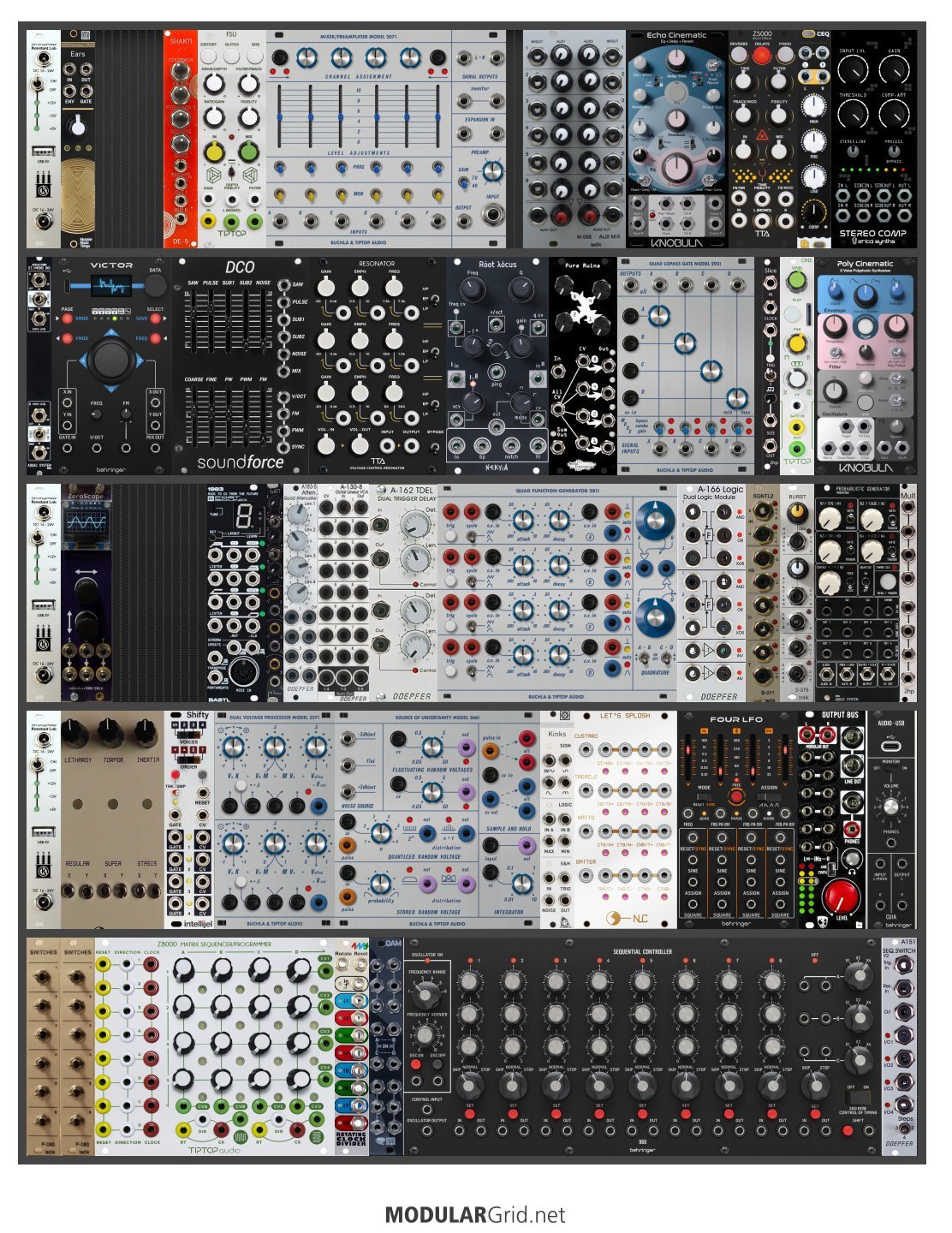
Task: Open the ModularGrid.net logo link
Action: [x=475, y=1214]
